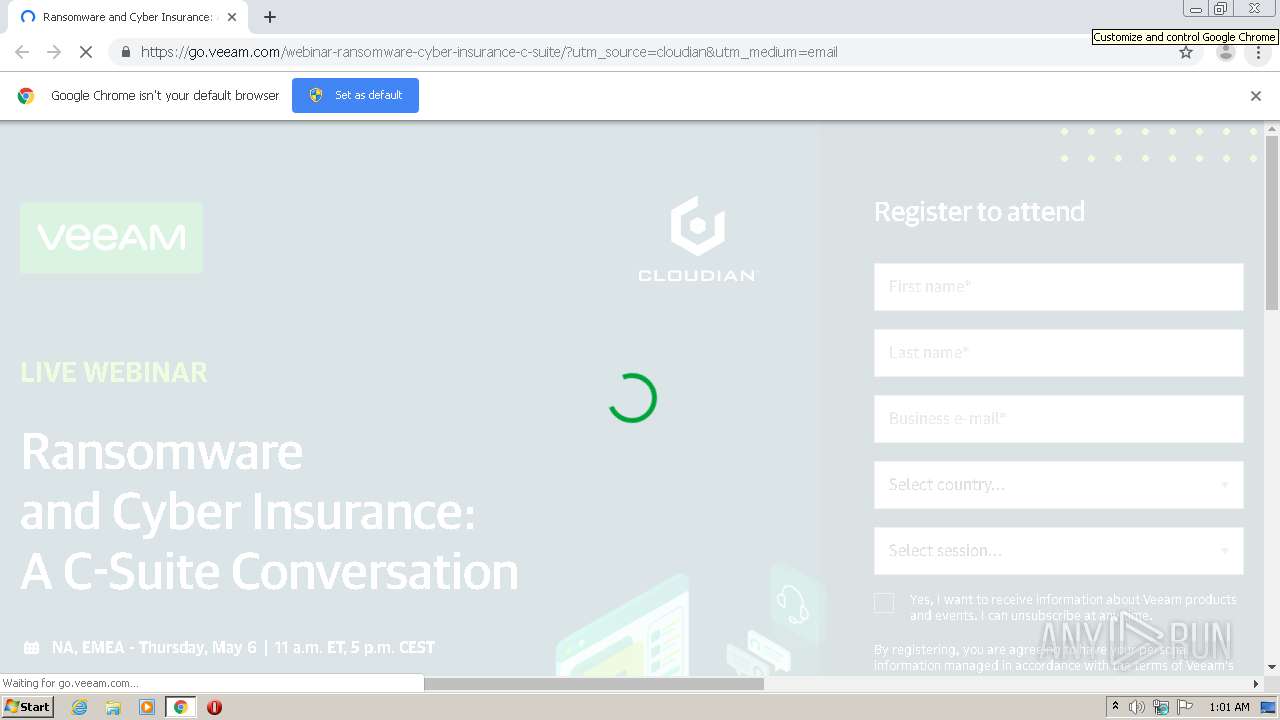Open the Windows Start menu

[x=28, y=707]
